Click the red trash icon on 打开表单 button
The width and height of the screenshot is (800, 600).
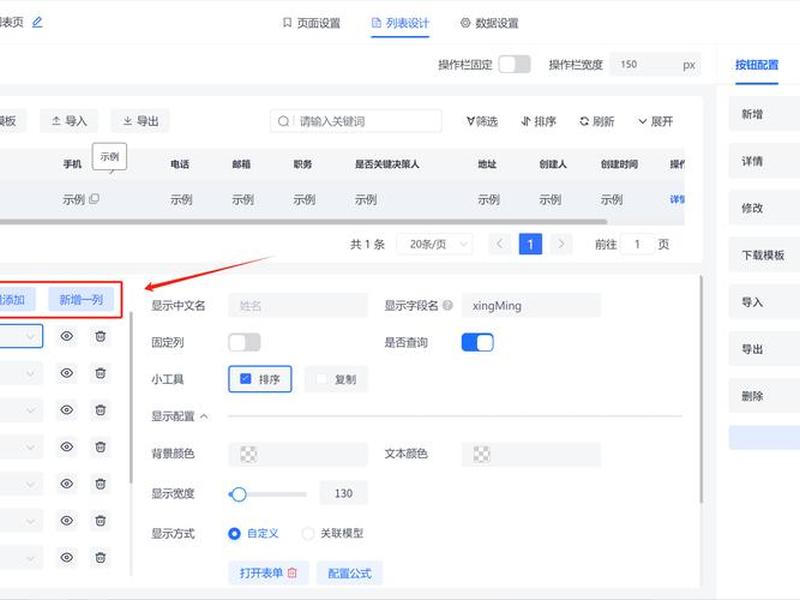tap(292, 573)
